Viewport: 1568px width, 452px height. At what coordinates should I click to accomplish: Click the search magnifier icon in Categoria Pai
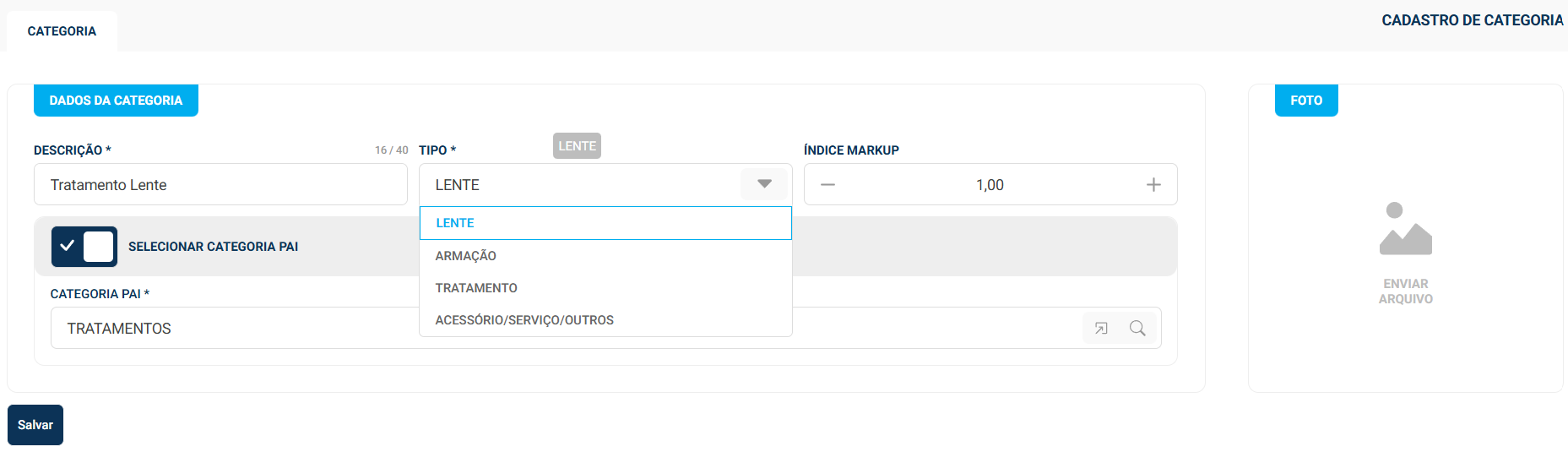point(1137,329)
